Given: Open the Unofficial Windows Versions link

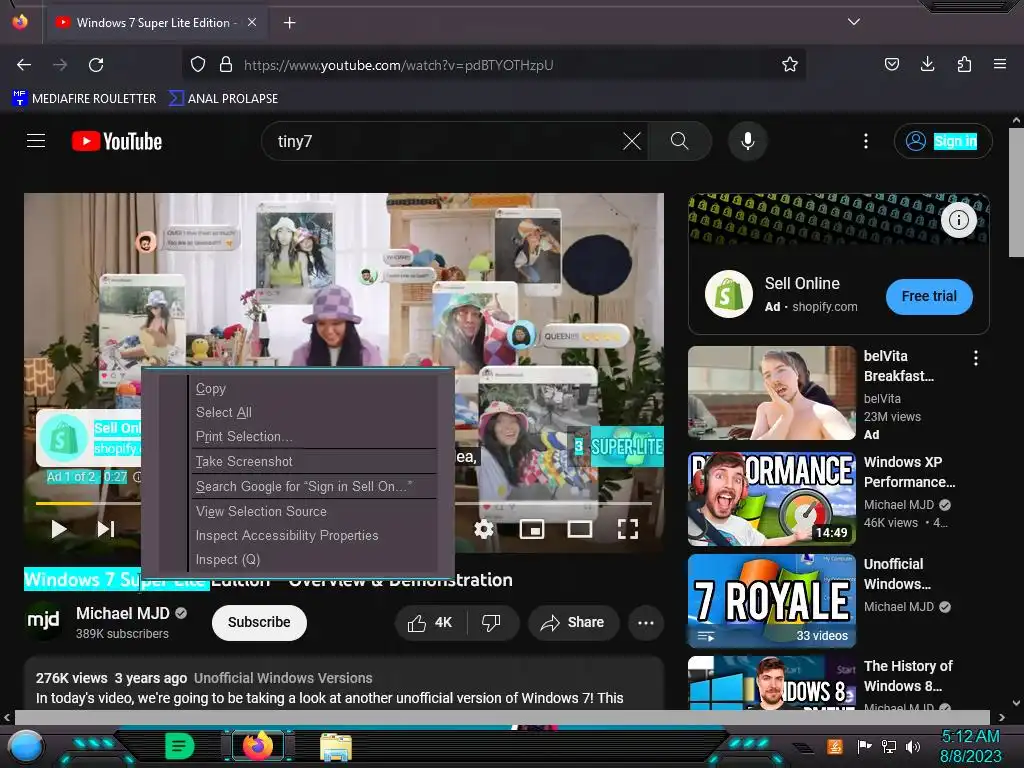Looking at the screenshot, I should pos(283,678).
